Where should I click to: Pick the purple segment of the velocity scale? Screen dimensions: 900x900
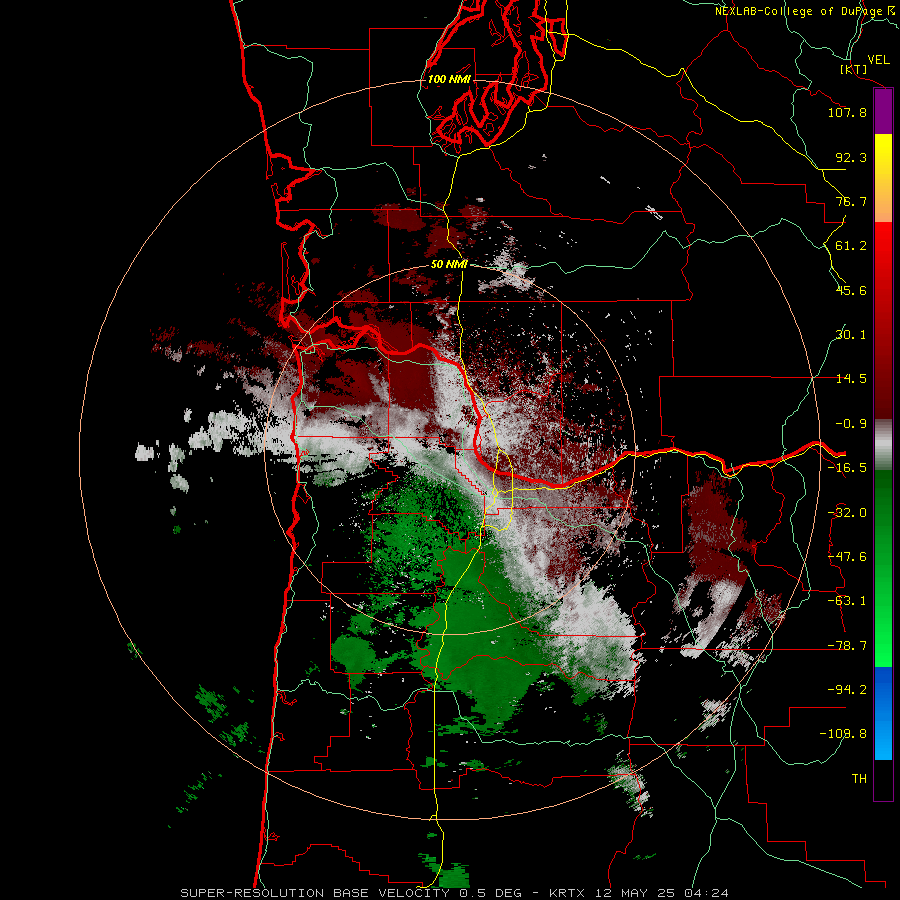click(883, 112)
